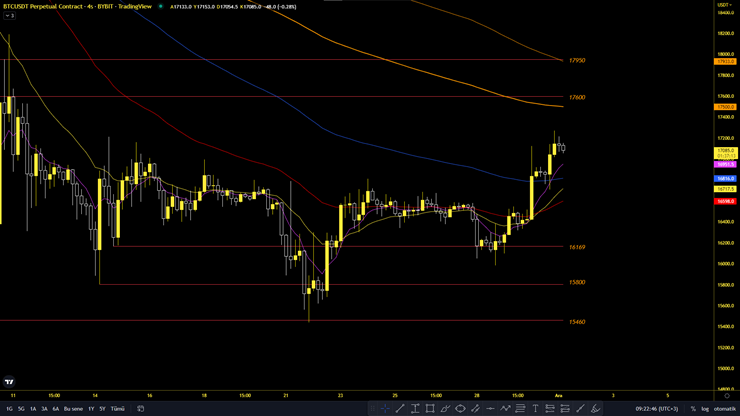Click the BTCUSDT Perpetual Contract title
740x416 pixels.
[44, 6]
